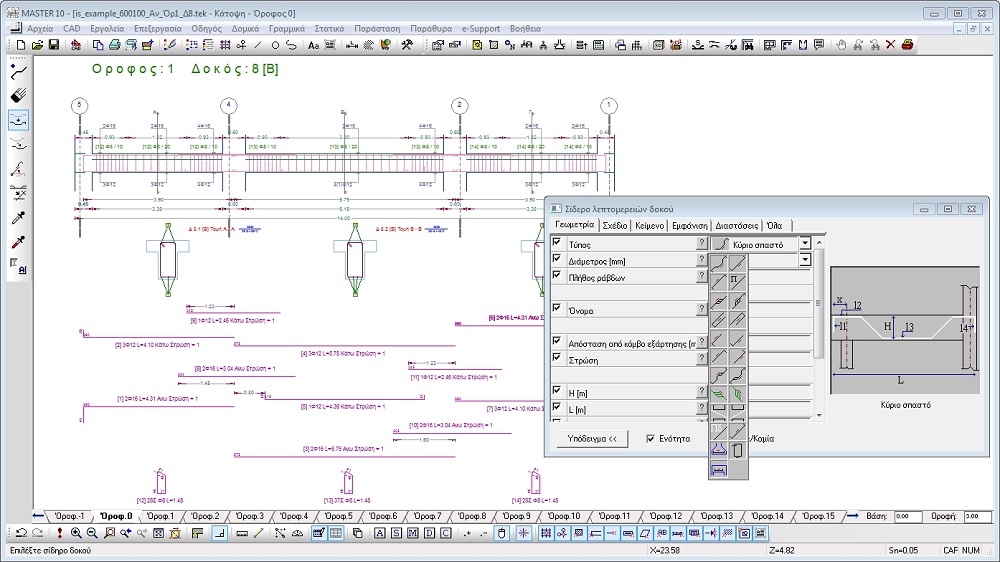This screenshot has height=562, width=1000.
Task: Click the text 'Aa' tool icon
Action: [x=313, y=45]
